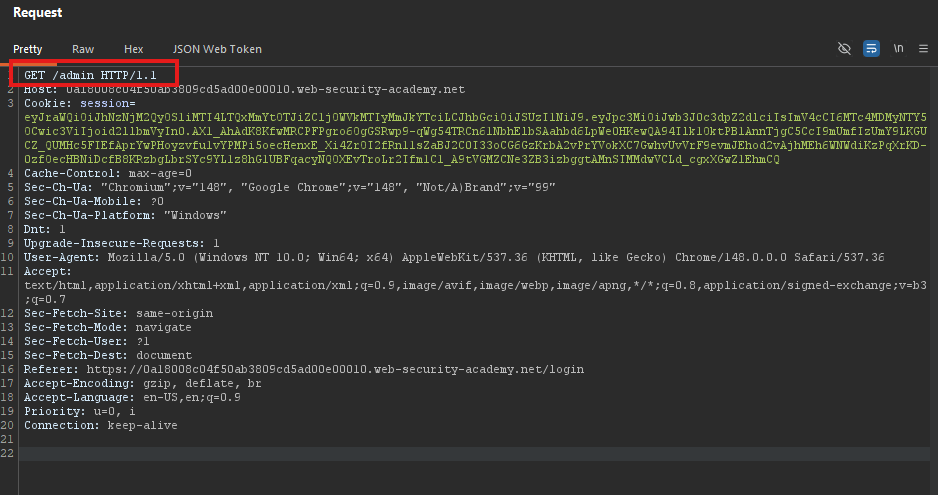The width and height of the screenshot is (938, 495).
Task: Click the Accept-Encoding: gzip, deflate, br line
Action: click(x=143, y=383)
